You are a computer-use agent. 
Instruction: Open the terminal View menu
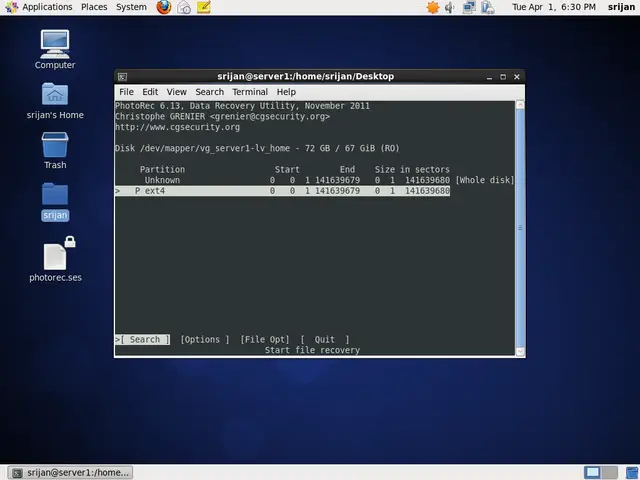(x=176, y=92)
